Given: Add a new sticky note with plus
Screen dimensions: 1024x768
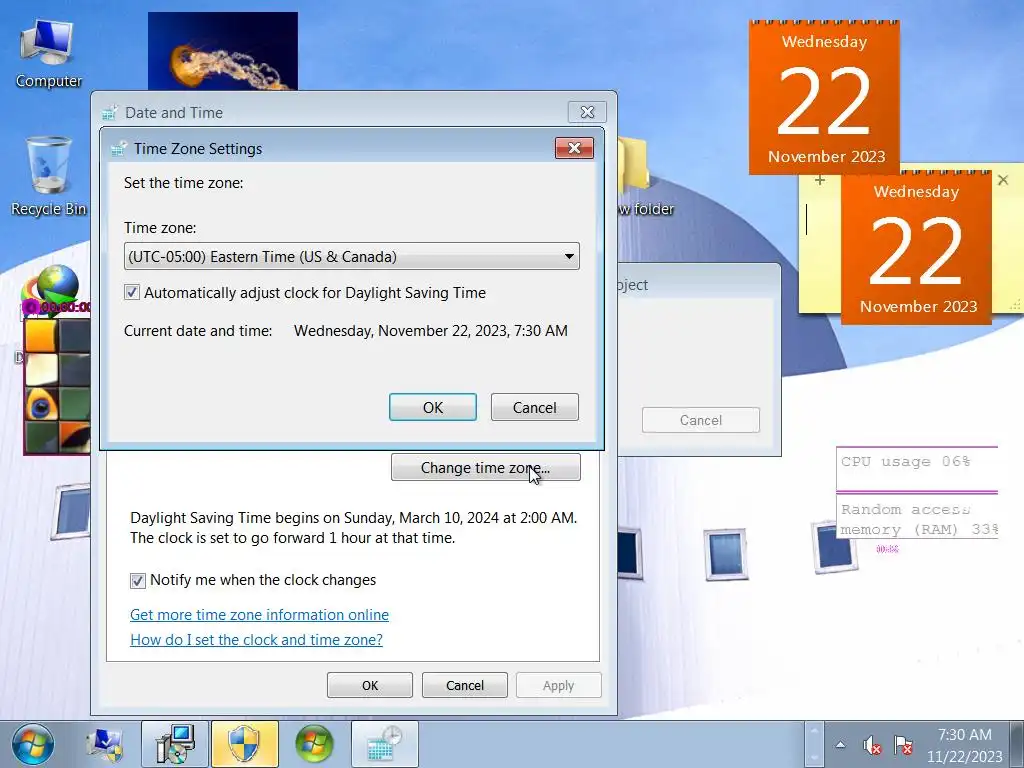Looking at the screenshot, I should [x=820, y=180].
